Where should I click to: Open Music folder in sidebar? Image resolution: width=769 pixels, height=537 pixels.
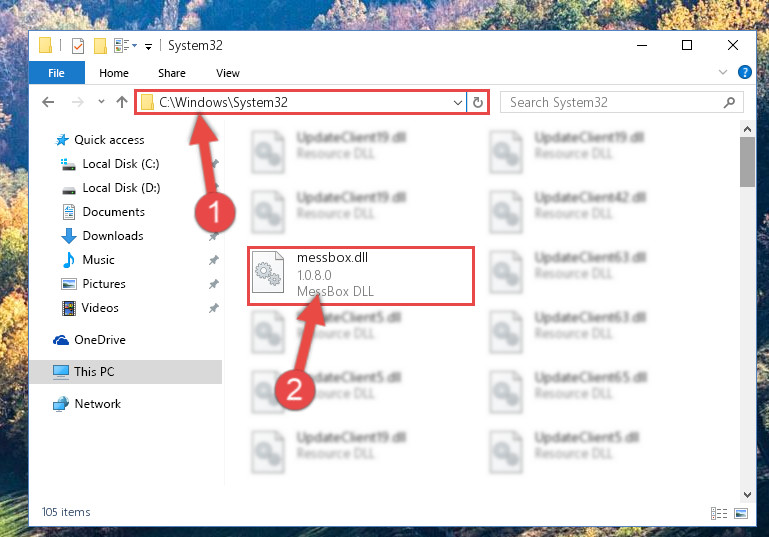click(x=98, y=260)
